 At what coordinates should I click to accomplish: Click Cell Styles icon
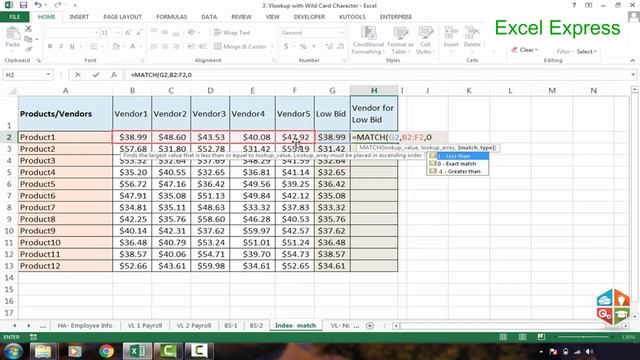click(425, 40)
